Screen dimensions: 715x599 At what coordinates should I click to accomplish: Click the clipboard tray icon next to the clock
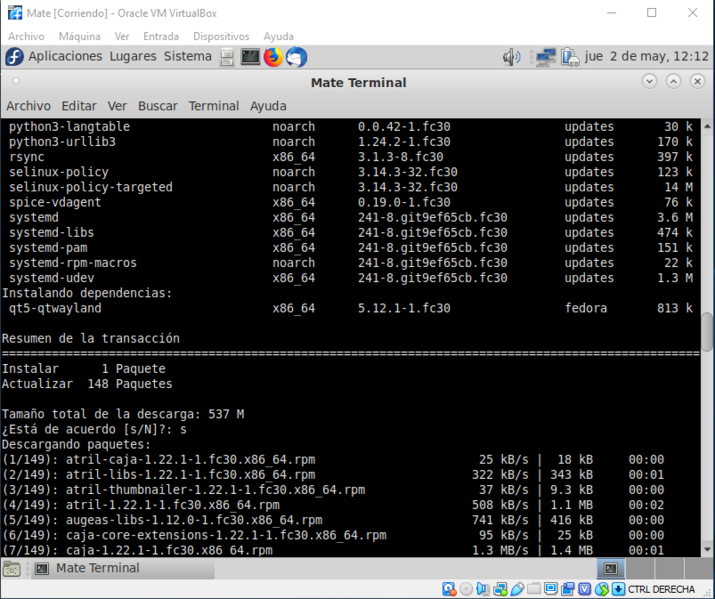[570, 57]
